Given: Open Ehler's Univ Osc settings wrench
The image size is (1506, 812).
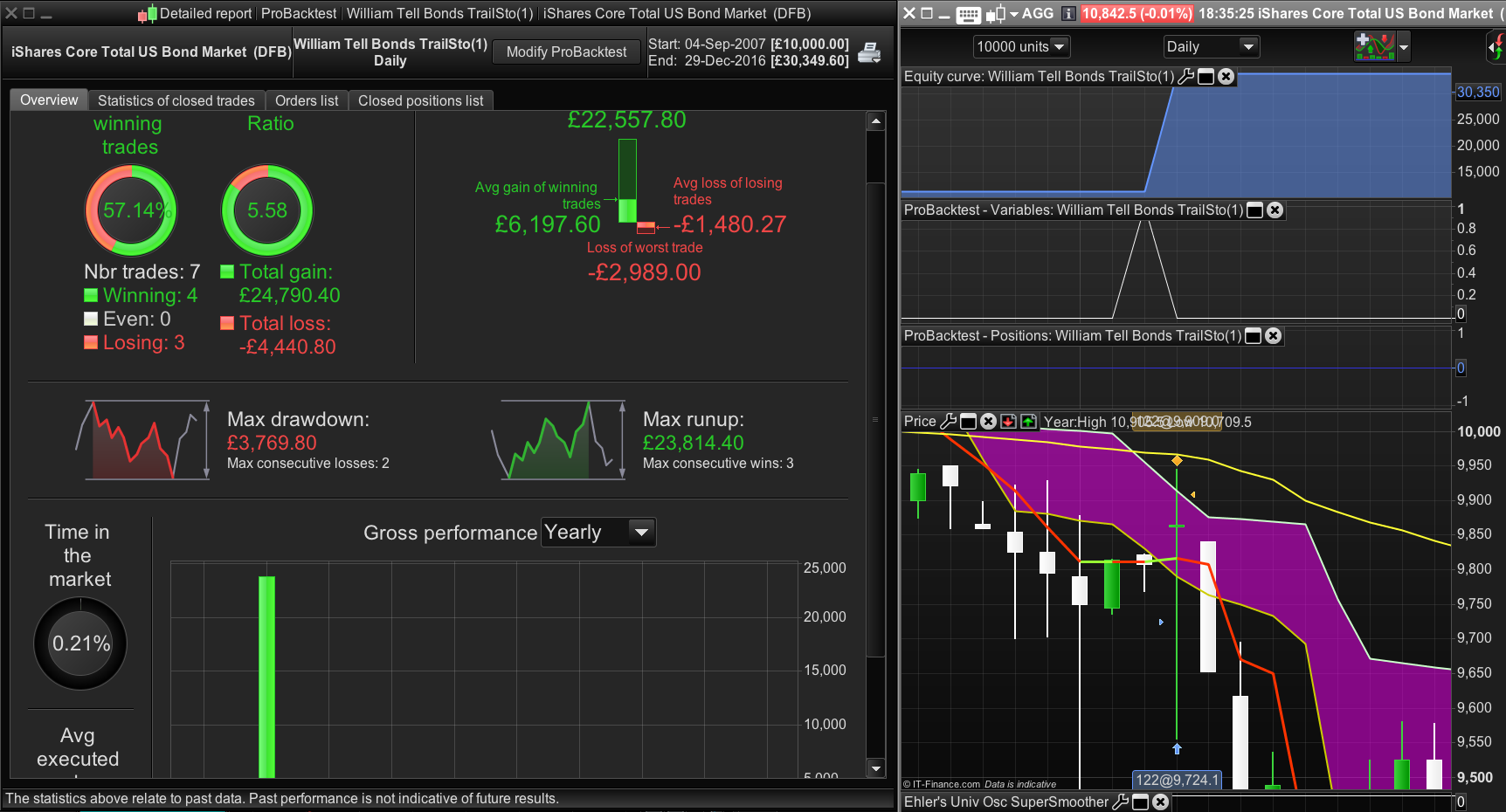Looking at the screenshot, I should (1120, 802).
